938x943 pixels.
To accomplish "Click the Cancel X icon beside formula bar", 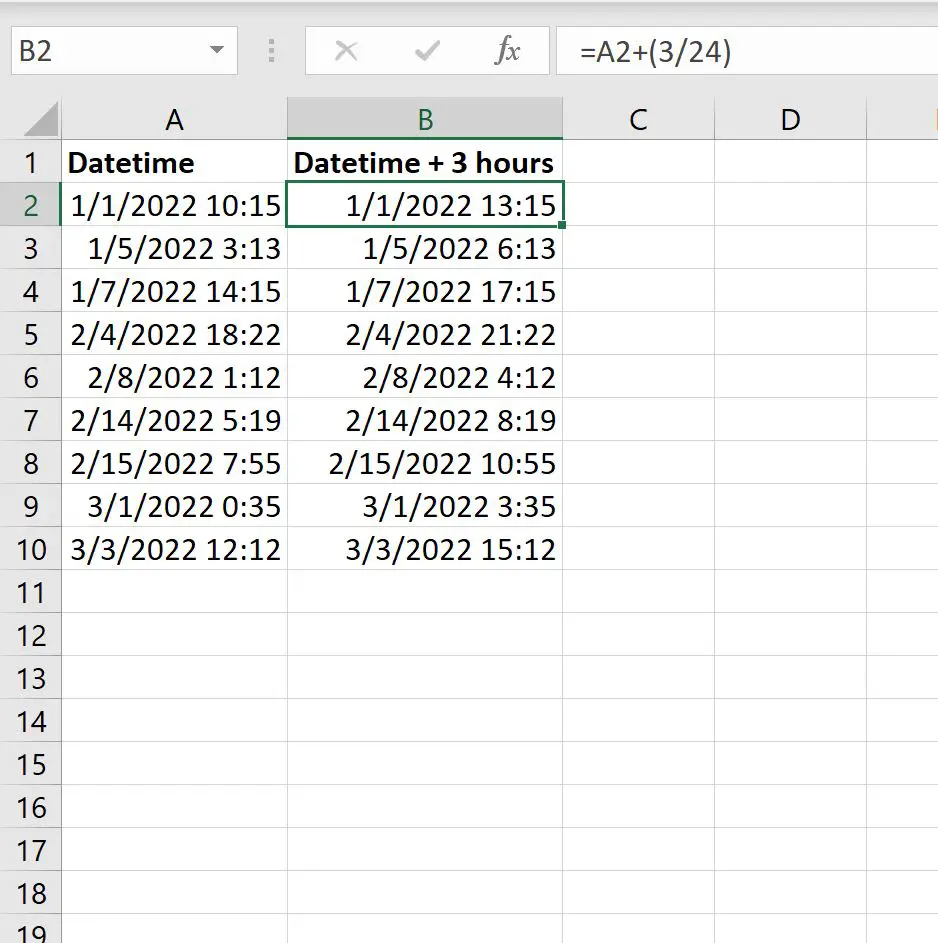I will 346,50.
